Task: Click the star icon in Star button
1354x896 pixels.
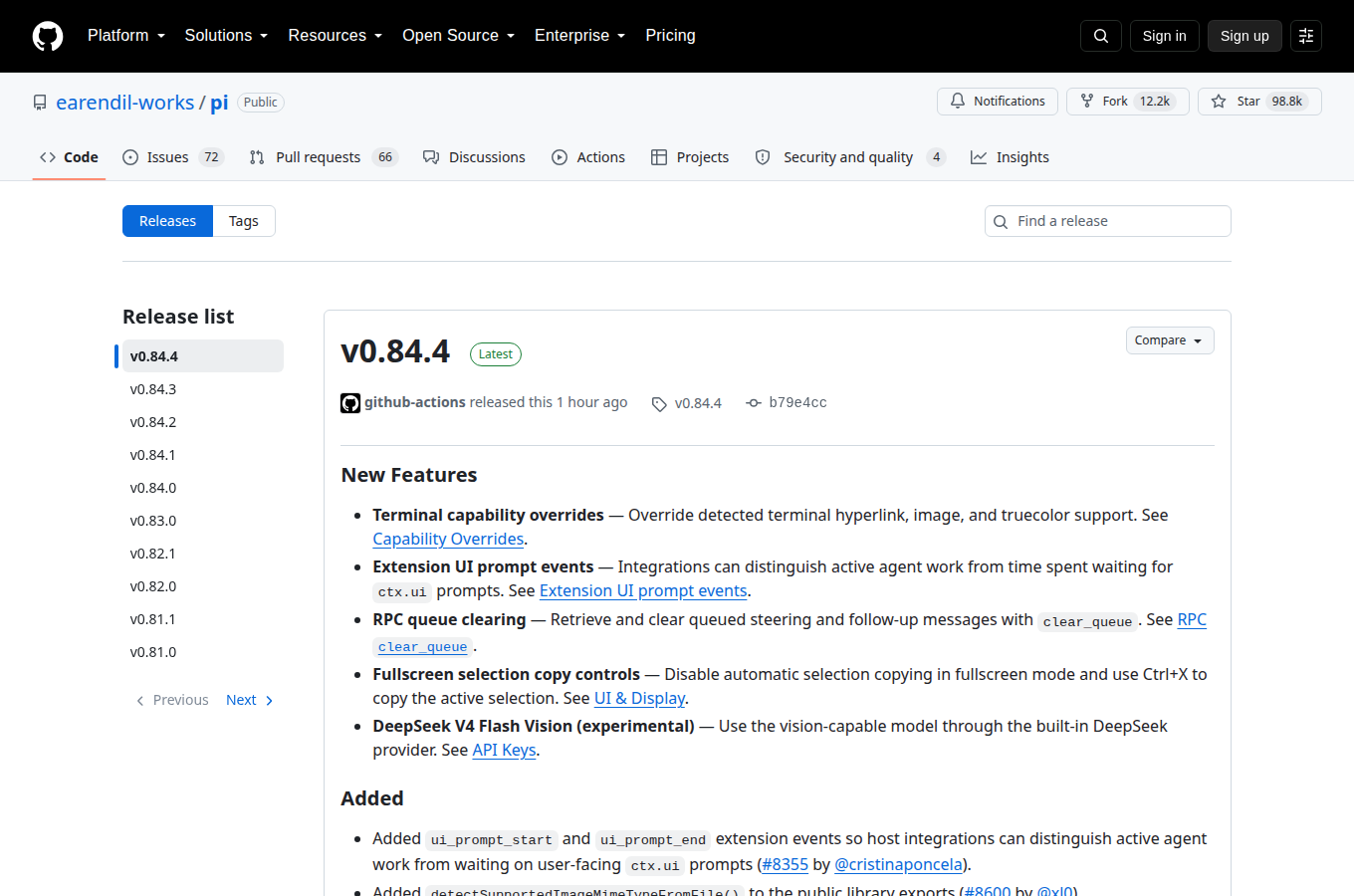Action: pos(1219,102)
